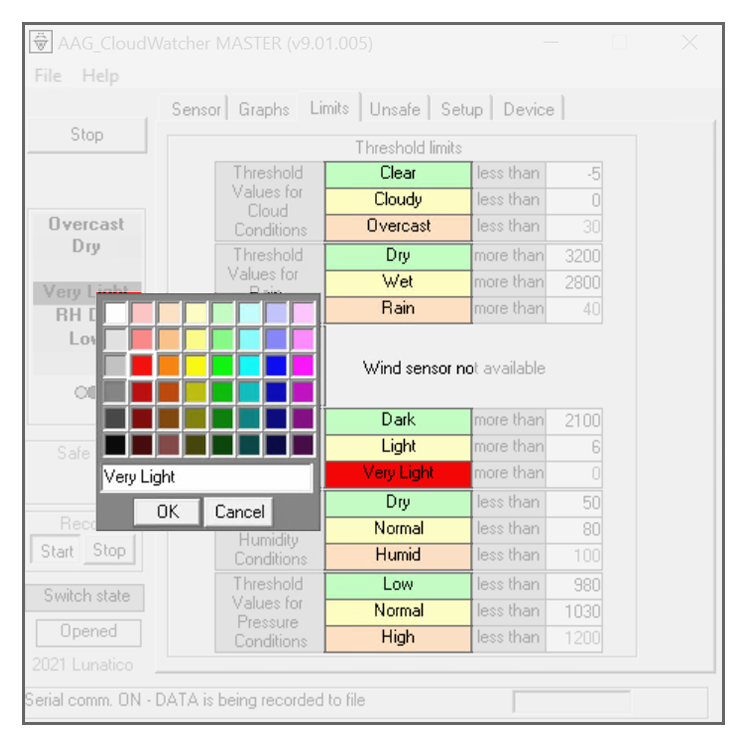Edit the Overcast threshold value 30
The width and height of the screenshot is (750, 750).
pyautogui.click(x=574, y=227)
